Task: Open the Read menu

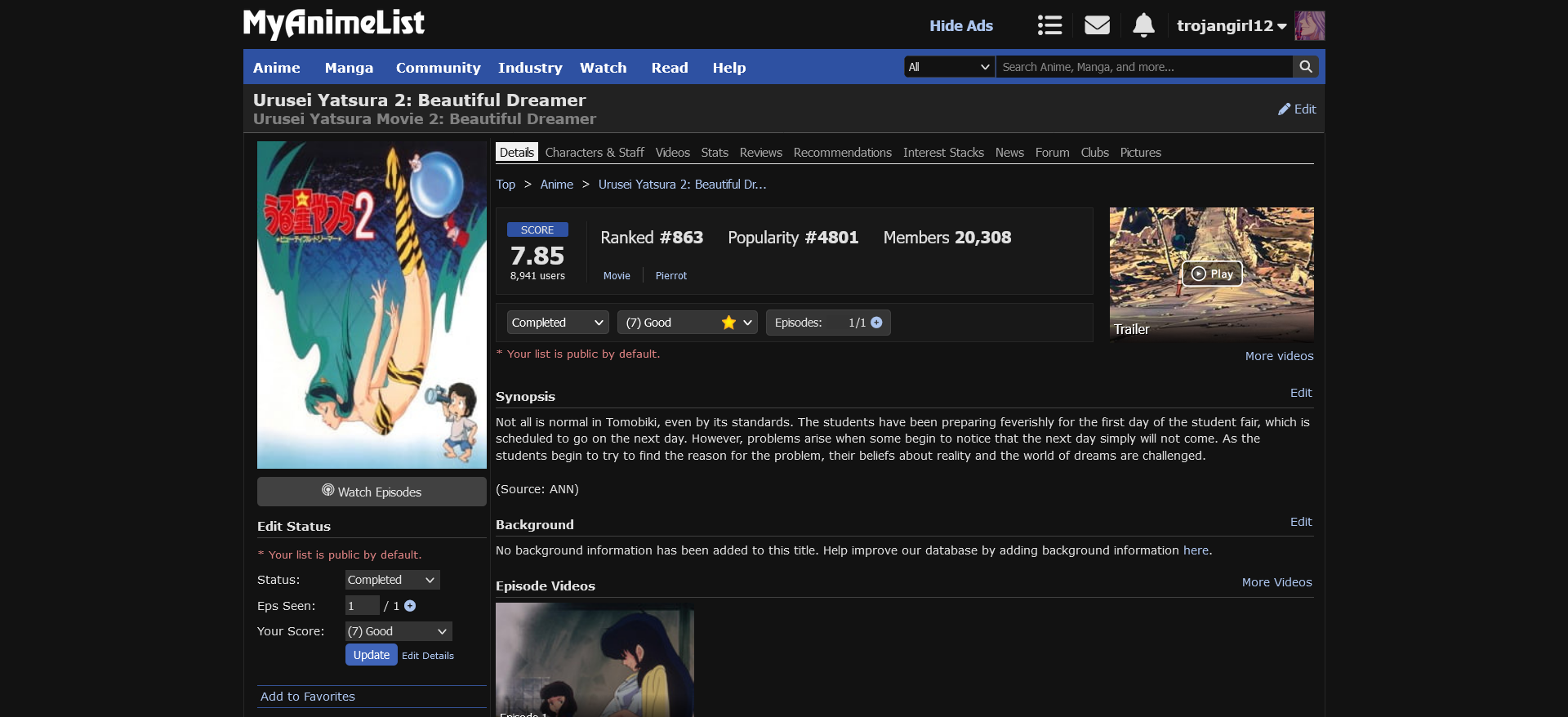Action: click(670, 68)
